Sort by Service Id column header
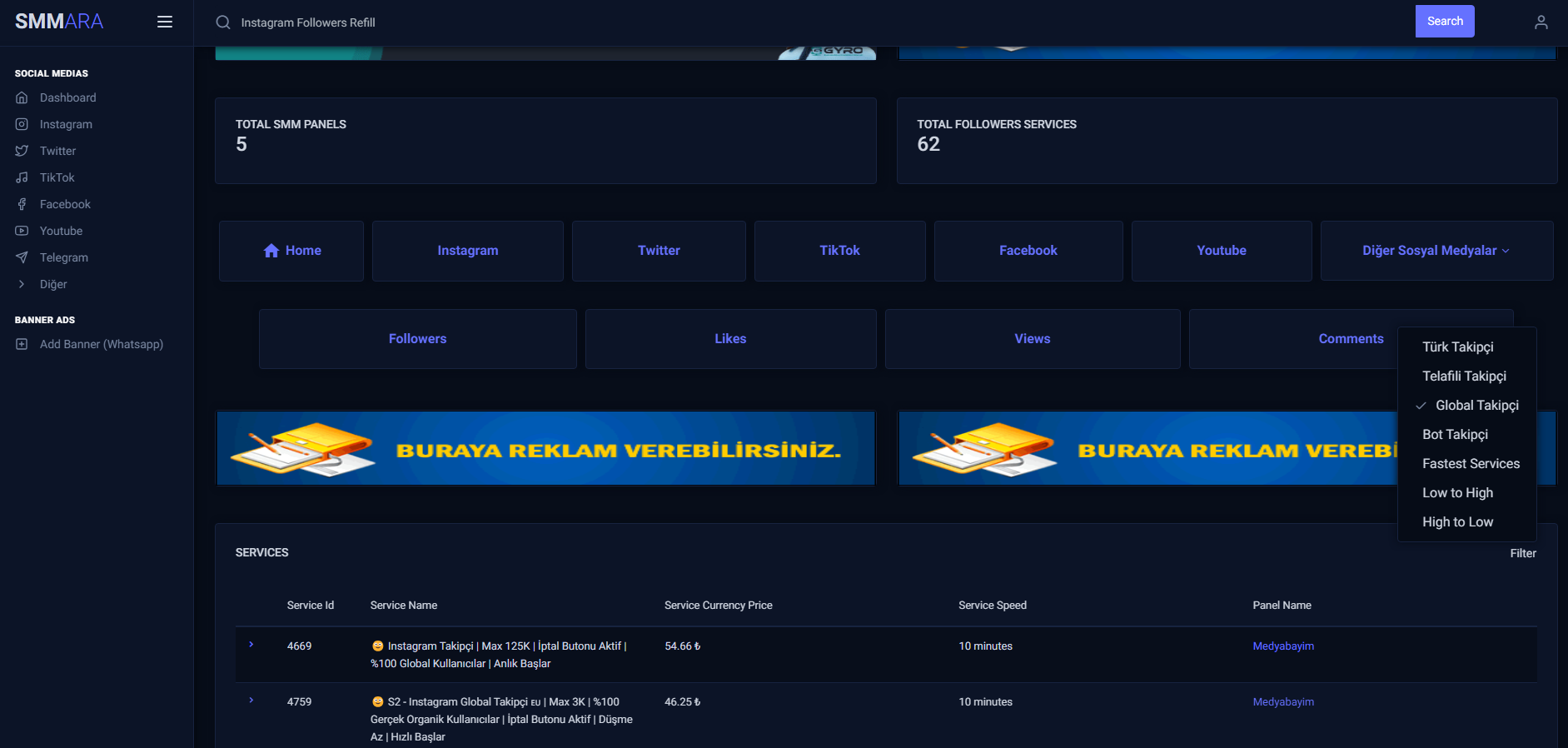This screenshot has height=748, width=1568. click(x=311, y=606)
